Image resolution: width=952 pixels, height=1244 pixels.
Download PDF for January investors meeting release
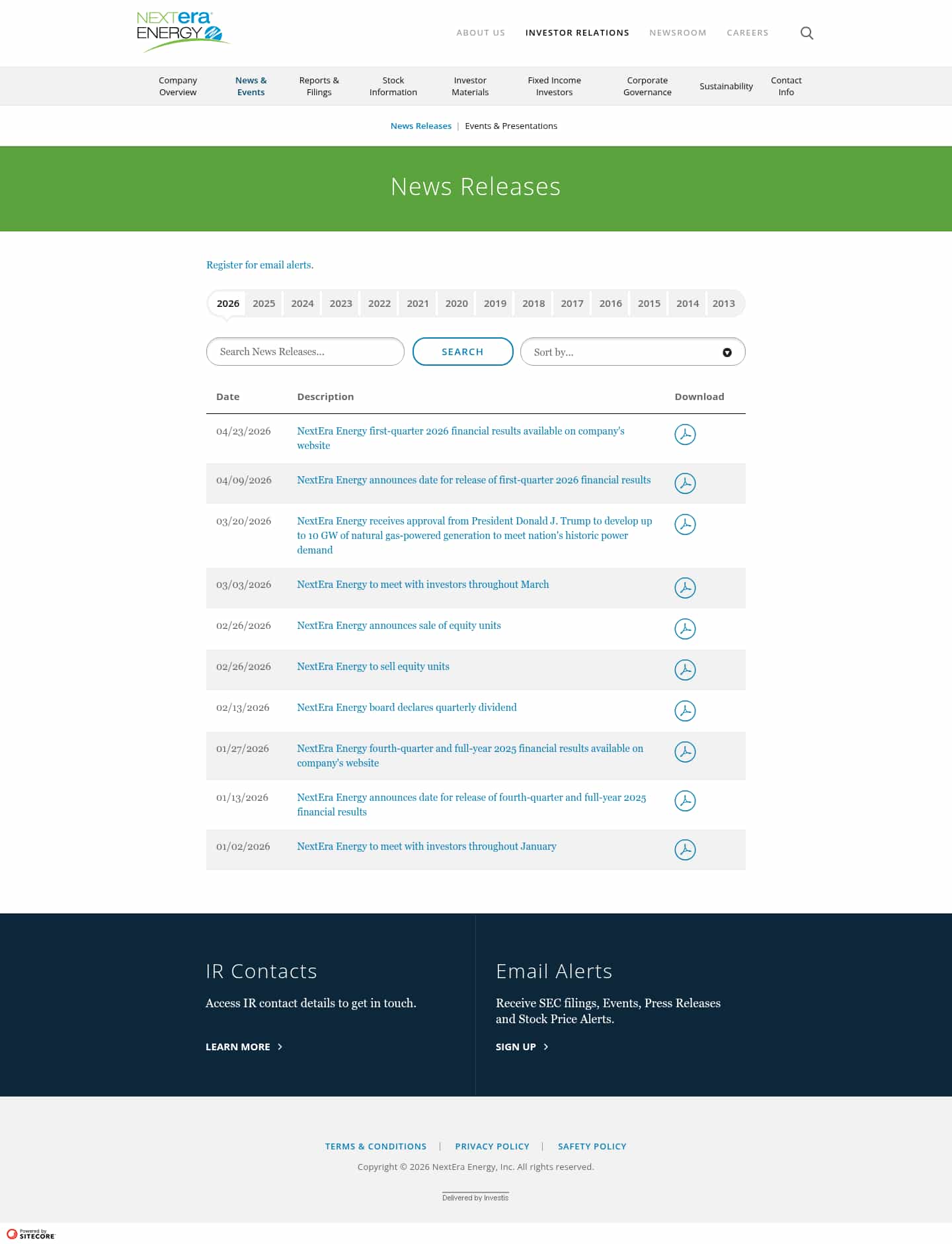(x=685, y=850)
